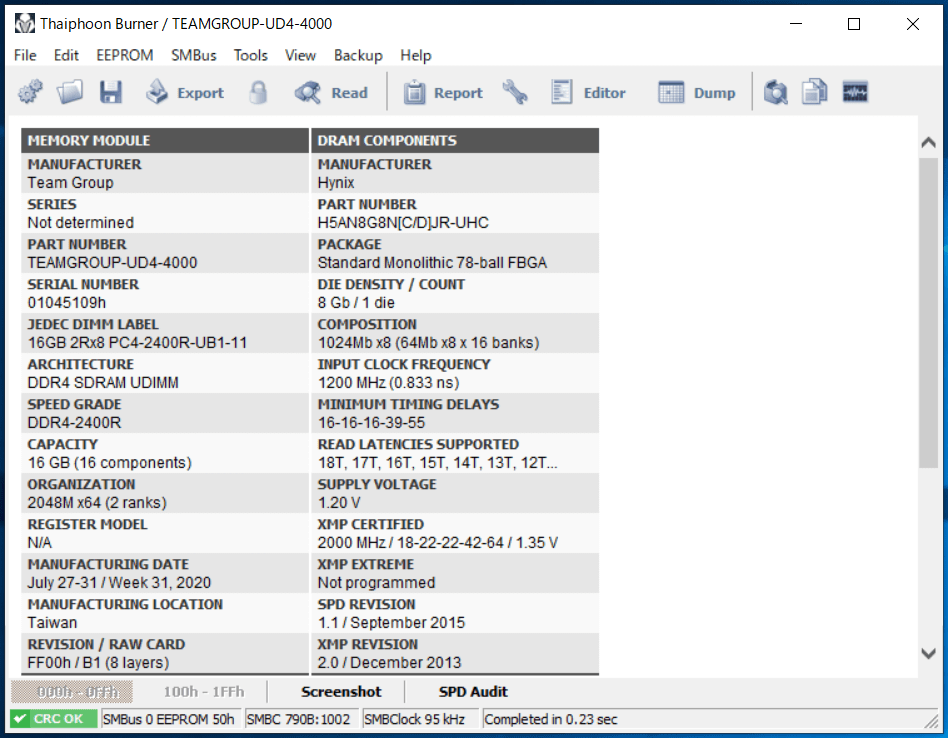The height and width of the screenshot is (738, 948).
Task: Open the EEPROM menu
Action: (x=125, y=55)
